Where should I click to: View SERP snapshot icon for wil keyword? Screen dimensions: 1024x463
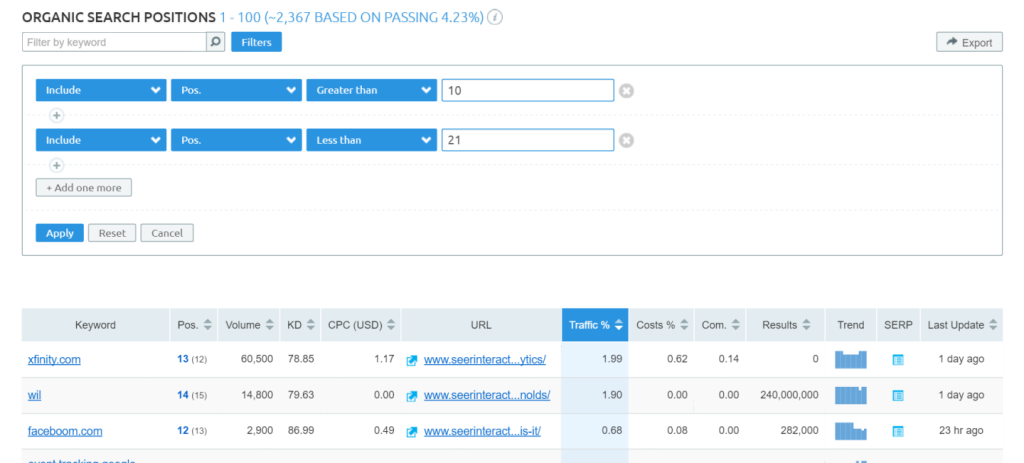(x=898, y=396)
